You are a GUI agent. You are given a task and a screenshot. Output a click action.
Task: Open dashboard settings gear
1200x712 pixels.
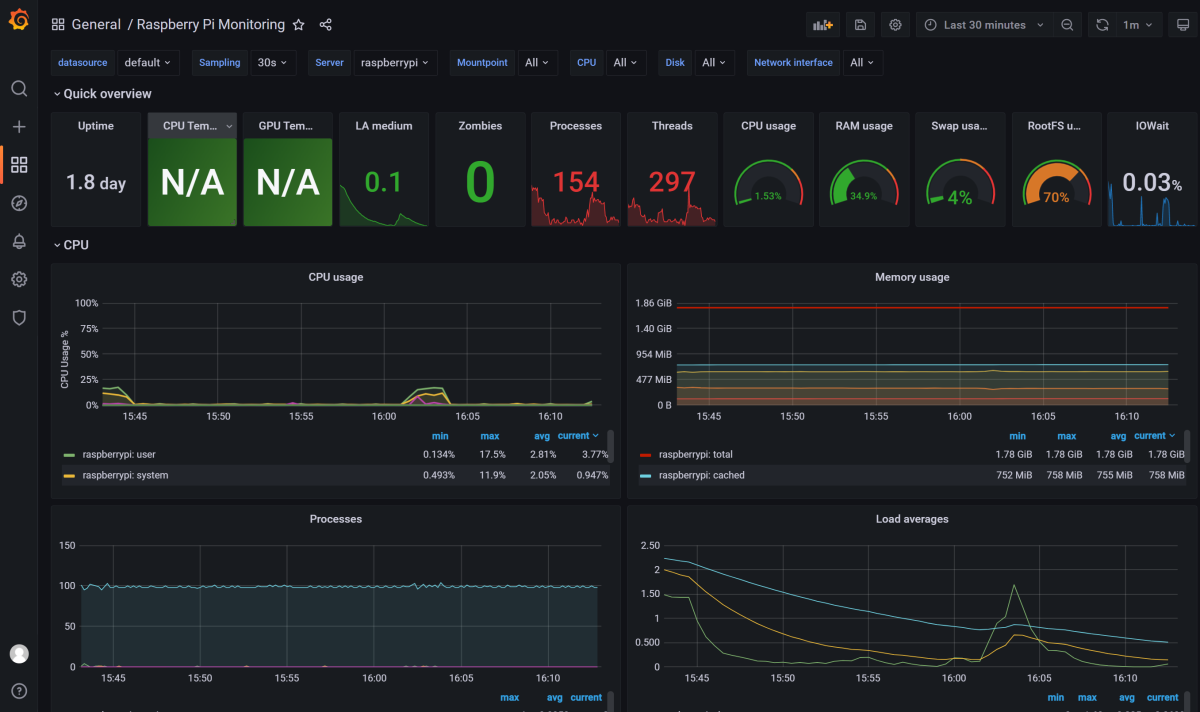(895, 24)
